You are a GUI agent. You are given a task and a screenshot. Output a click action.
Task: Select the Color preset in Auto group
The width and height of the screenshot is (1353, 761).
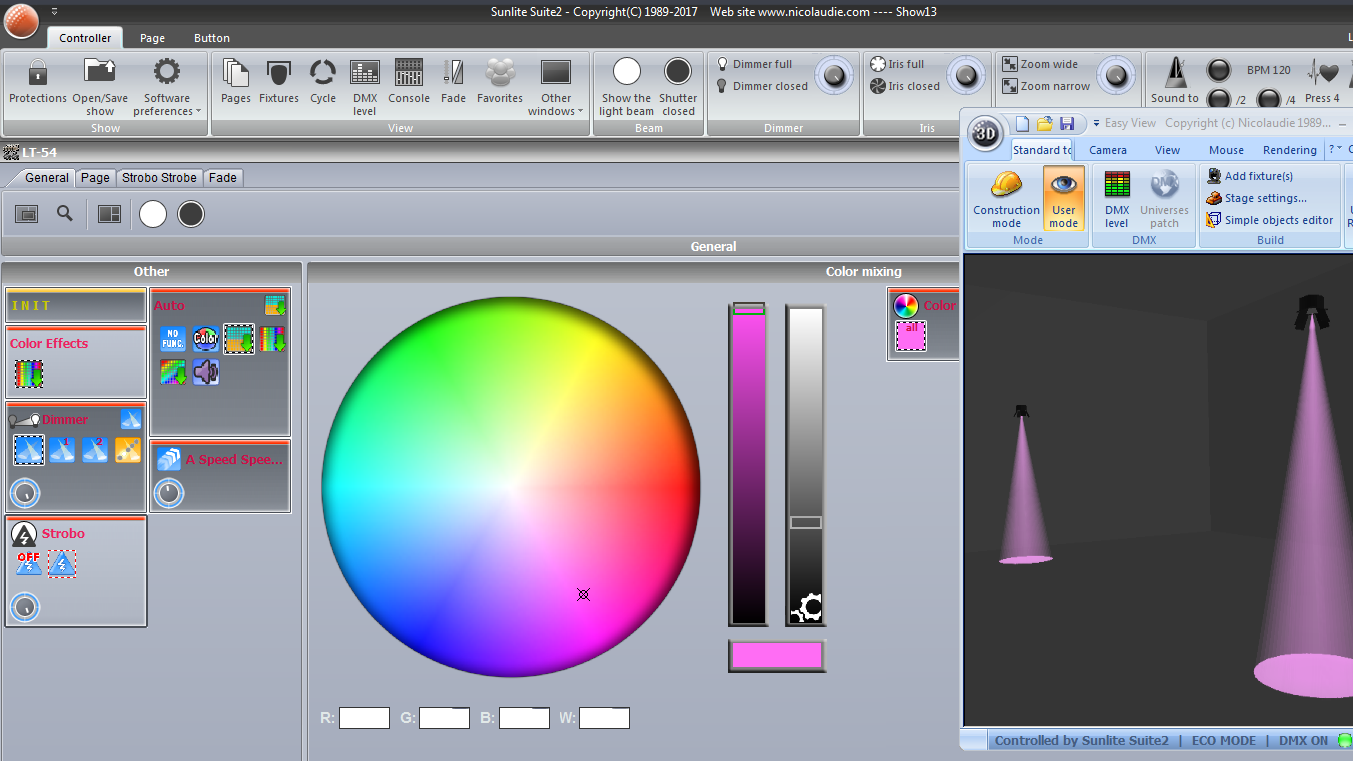pos(206,339)
